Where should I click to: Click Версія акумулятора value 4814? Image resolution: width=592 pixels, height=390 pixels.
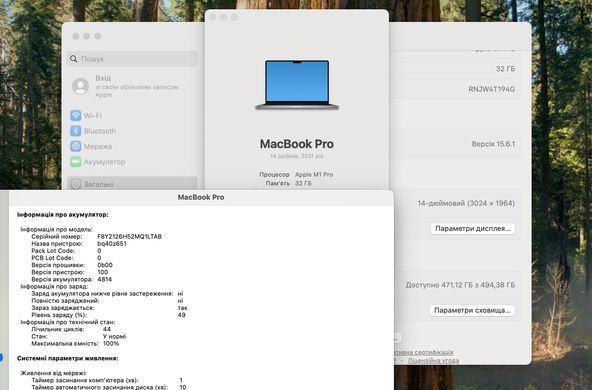tap(105, 279)
